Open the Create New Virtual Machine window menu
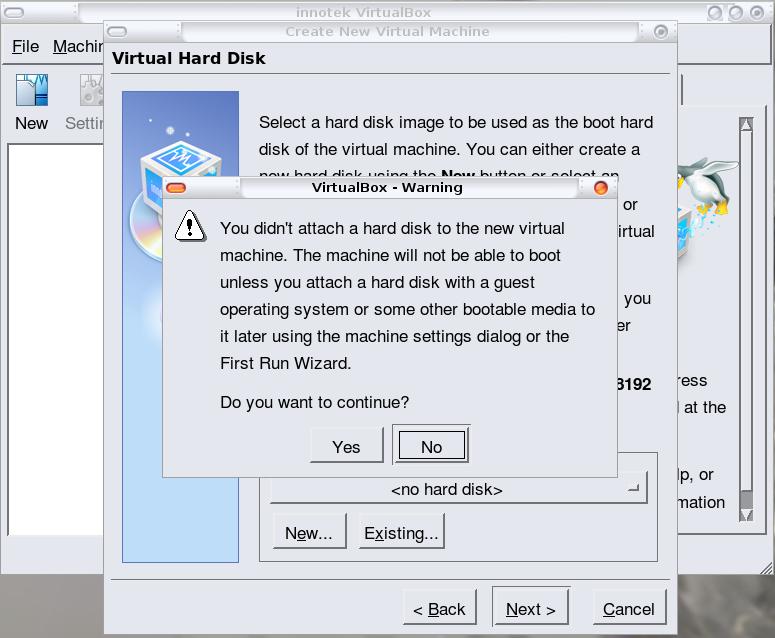This screenshot has width=775, height=638. [x=117, y=32]
